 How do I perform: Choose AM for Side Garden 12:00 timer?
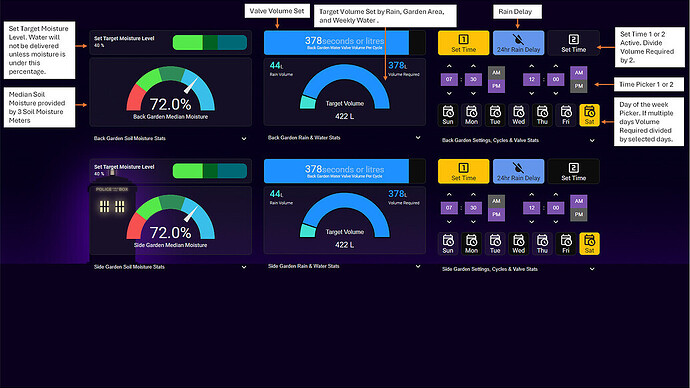coord(579,201)
